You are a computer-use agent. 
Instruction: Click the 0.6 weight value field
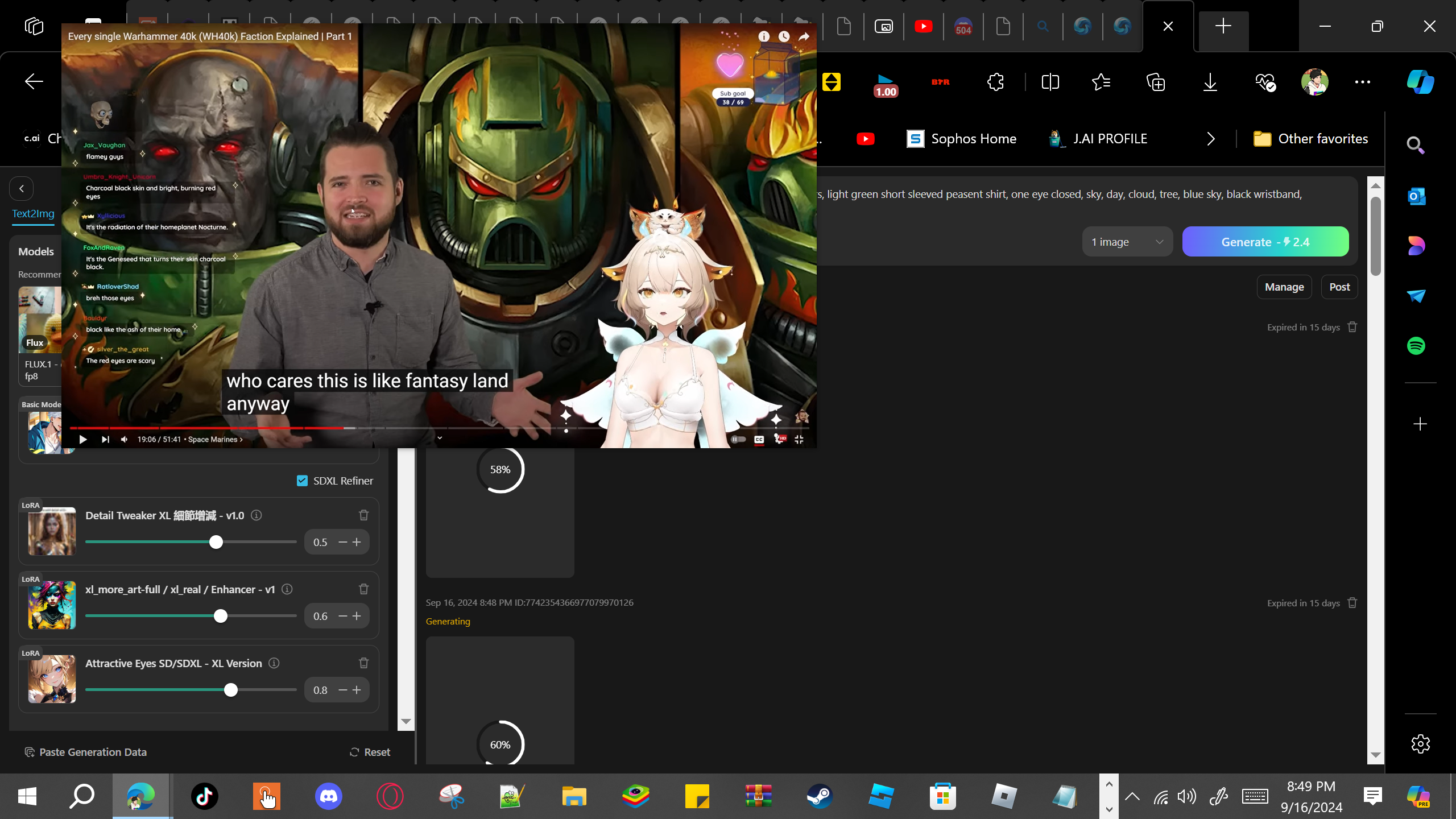click(321, 616)
